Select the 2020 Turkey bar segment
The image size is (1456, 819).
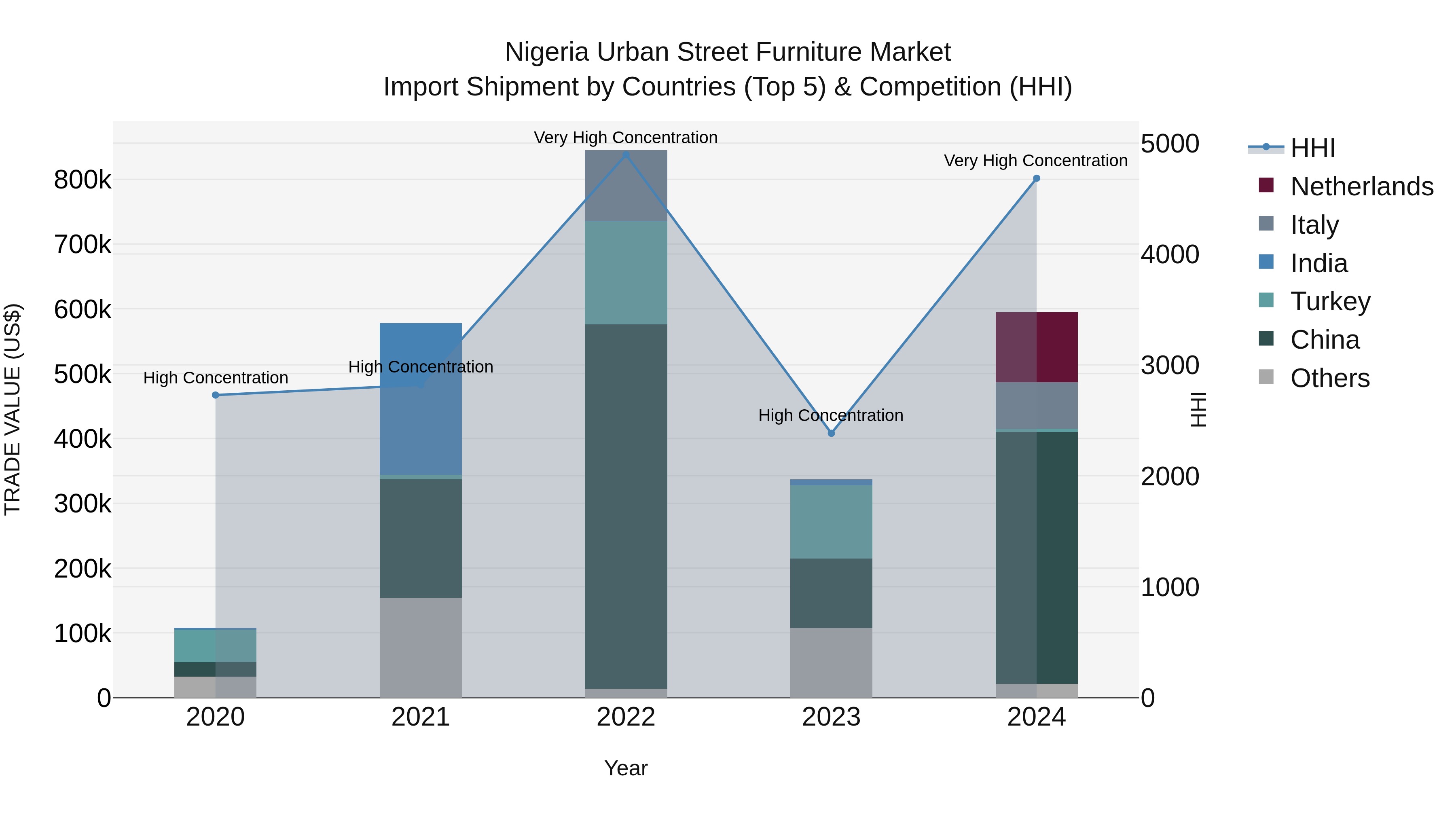click(x=215, y=646)
